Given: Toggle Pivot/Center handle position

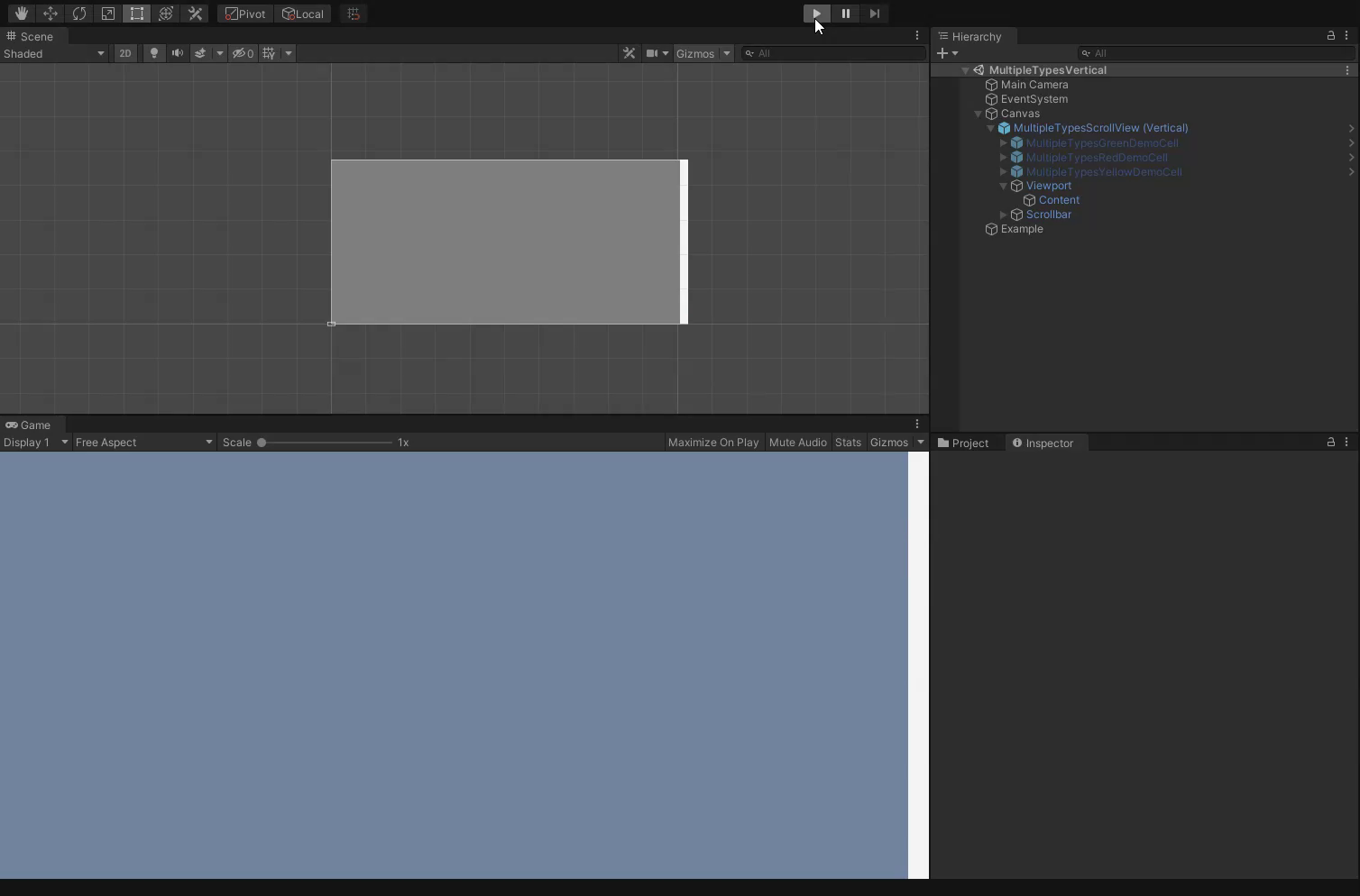Looking at the screenshot, I should tap(245, 14).
